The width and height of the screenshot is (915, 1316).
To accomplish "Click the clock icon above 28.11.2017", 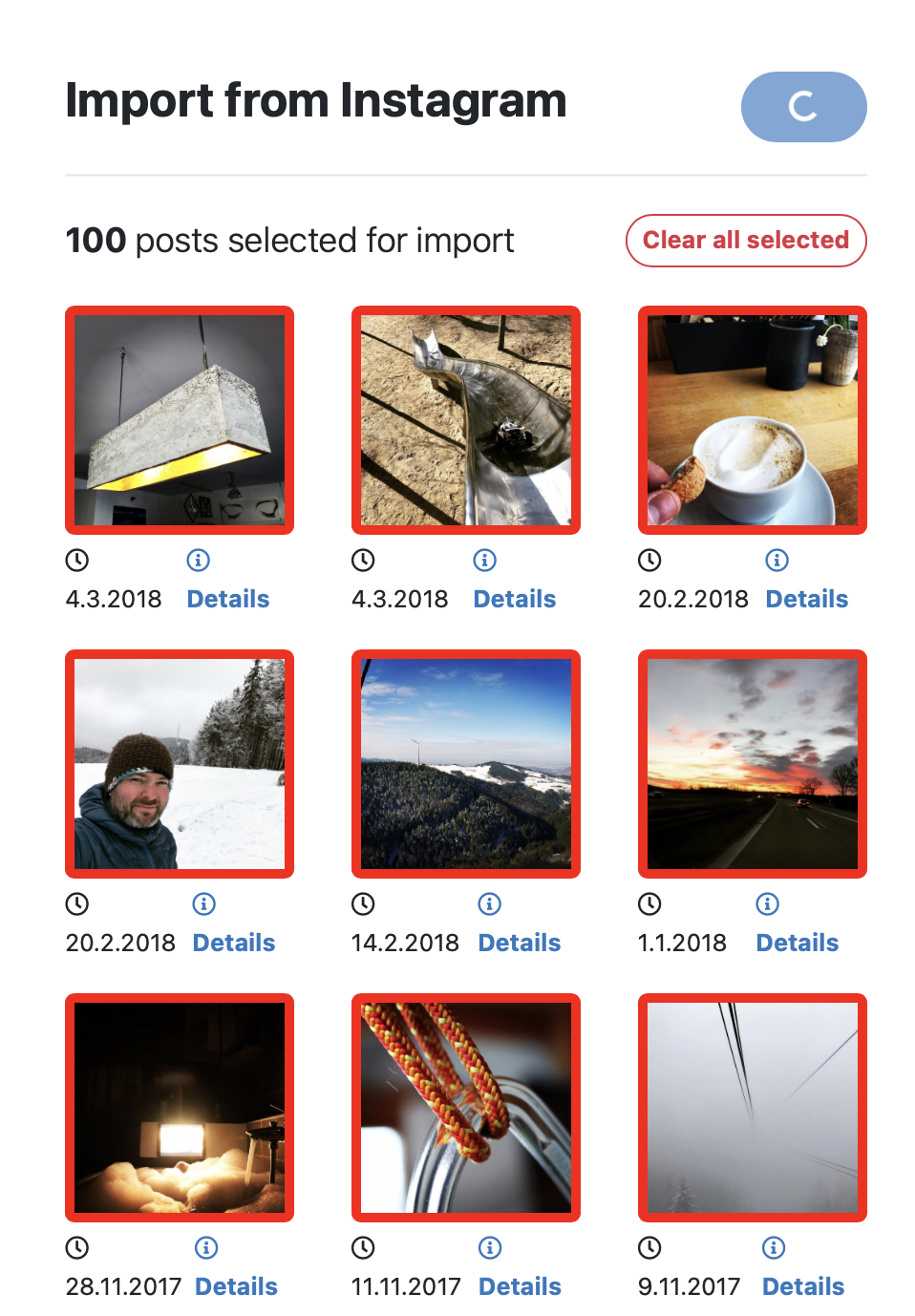I will click(76, 1247).
